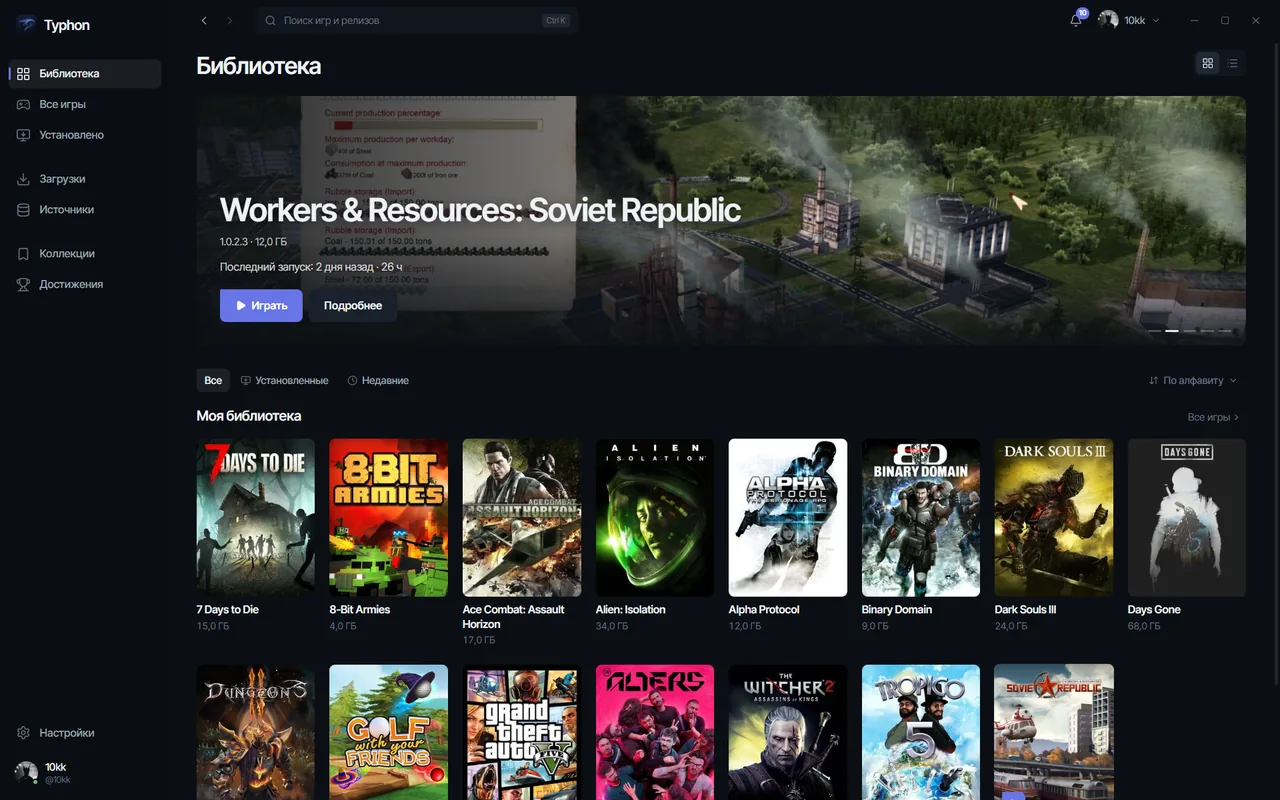1280x800 pixels.
Task: Open The Witcher 2 cover
Action: [x=788, y=732]
